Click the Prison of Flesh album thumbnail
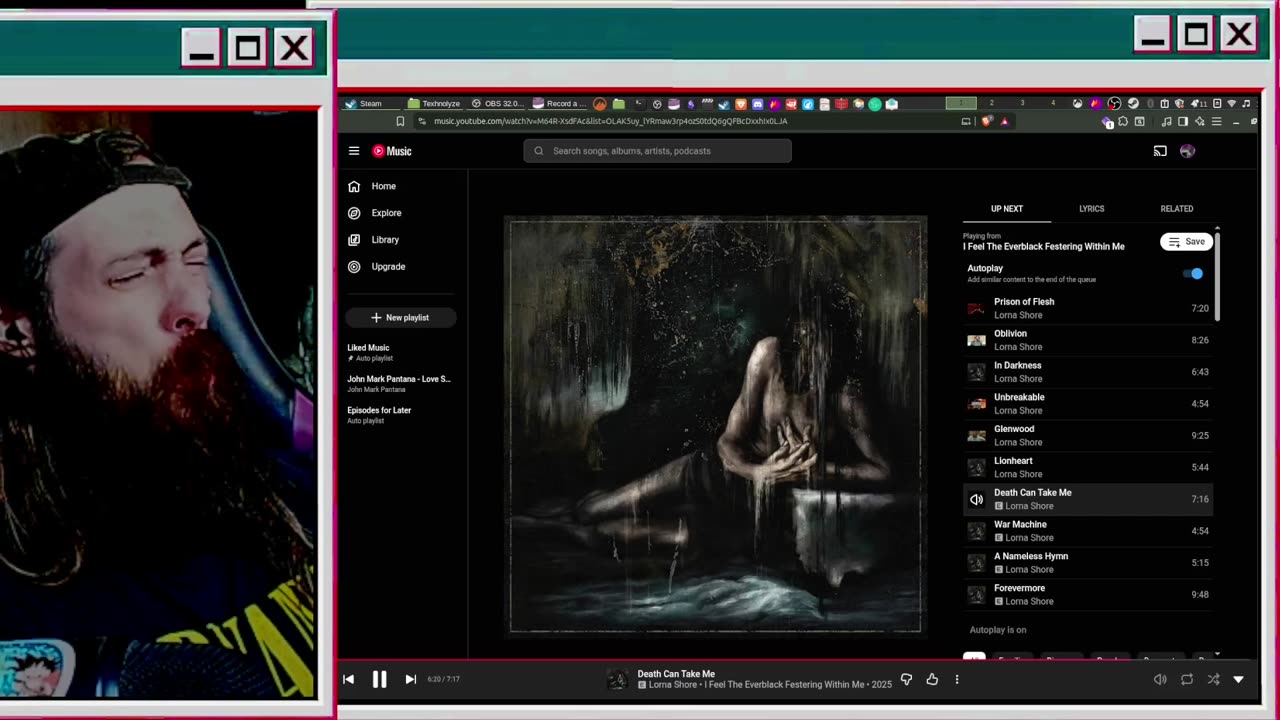This screenshot has height=720, width=1280. pos(976,308)
